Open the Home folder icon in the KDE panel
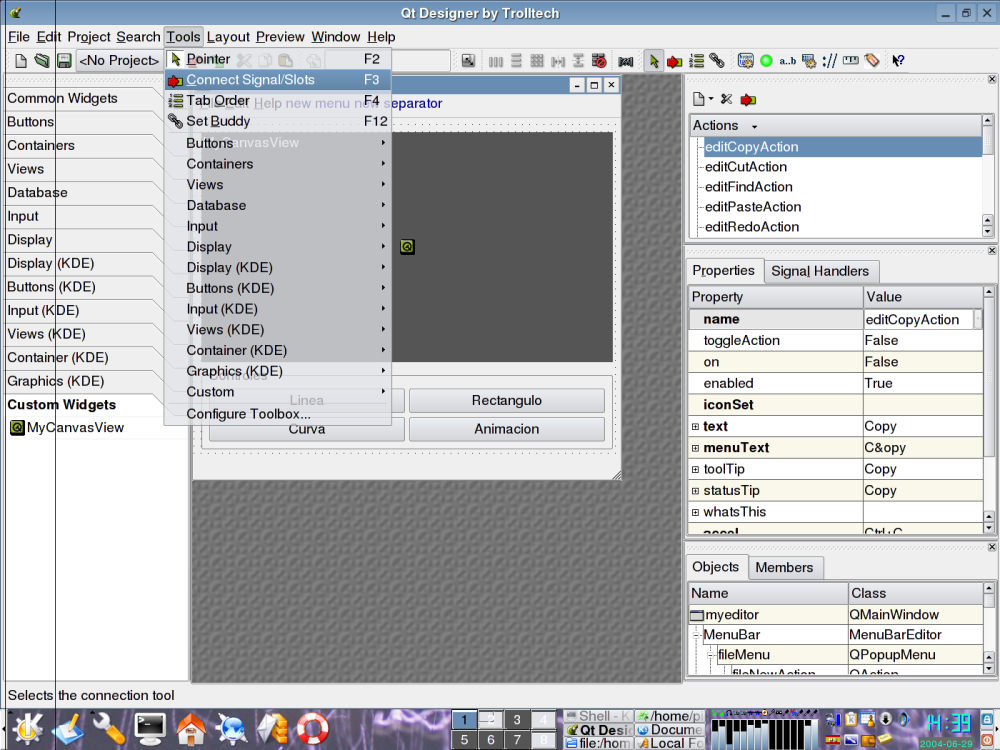This screenshot has width=1000, height=750. tap(191, 728)
